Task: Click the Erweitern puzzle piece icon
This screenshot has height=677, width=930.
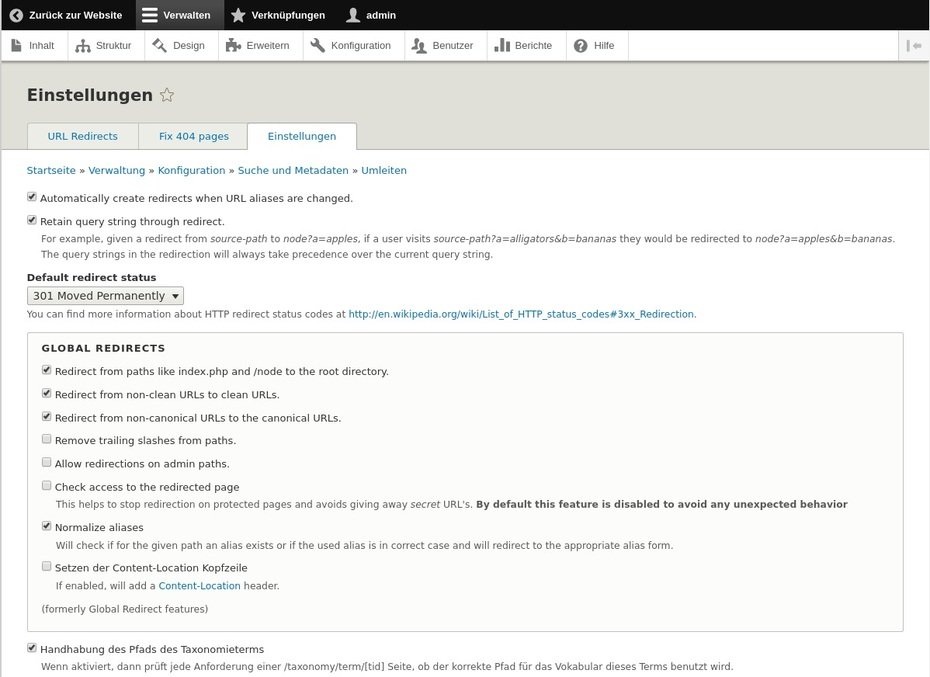Action: coord(233,45)
